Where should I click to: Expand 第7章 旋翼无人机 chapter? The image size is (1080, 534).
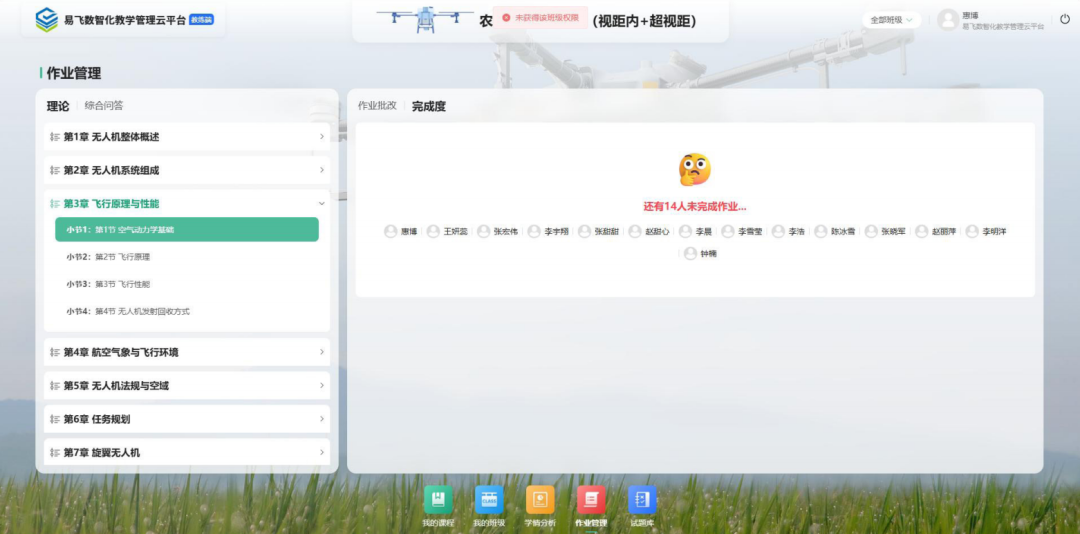(187, 452)
